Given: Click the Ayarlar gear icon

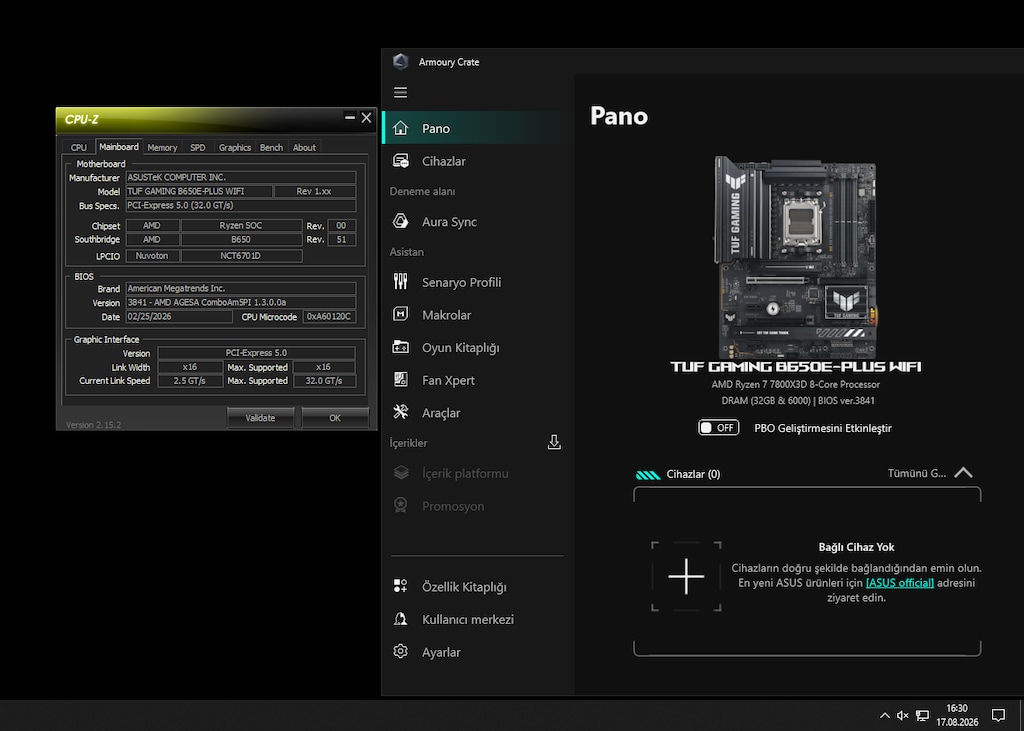Looking at the screenshot, I should tap(400, 651).
